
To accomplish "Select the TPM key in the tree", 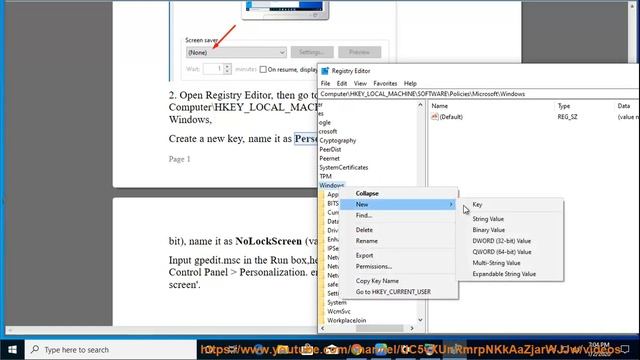I will point(325,176).
